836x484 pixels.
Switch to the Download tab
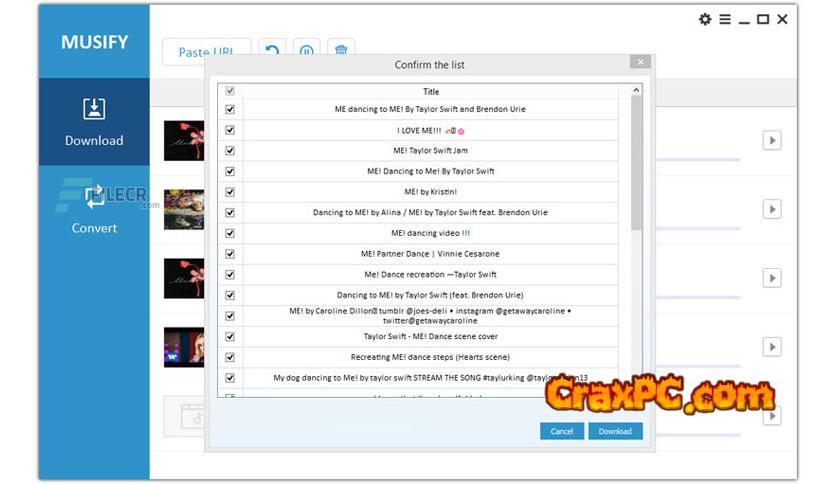click(x=94, y=121)
